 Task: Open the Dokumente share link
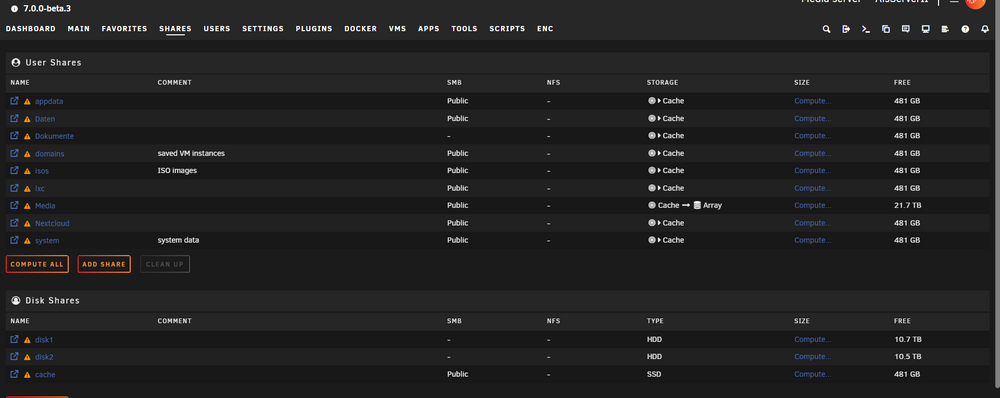coord(54,136)
